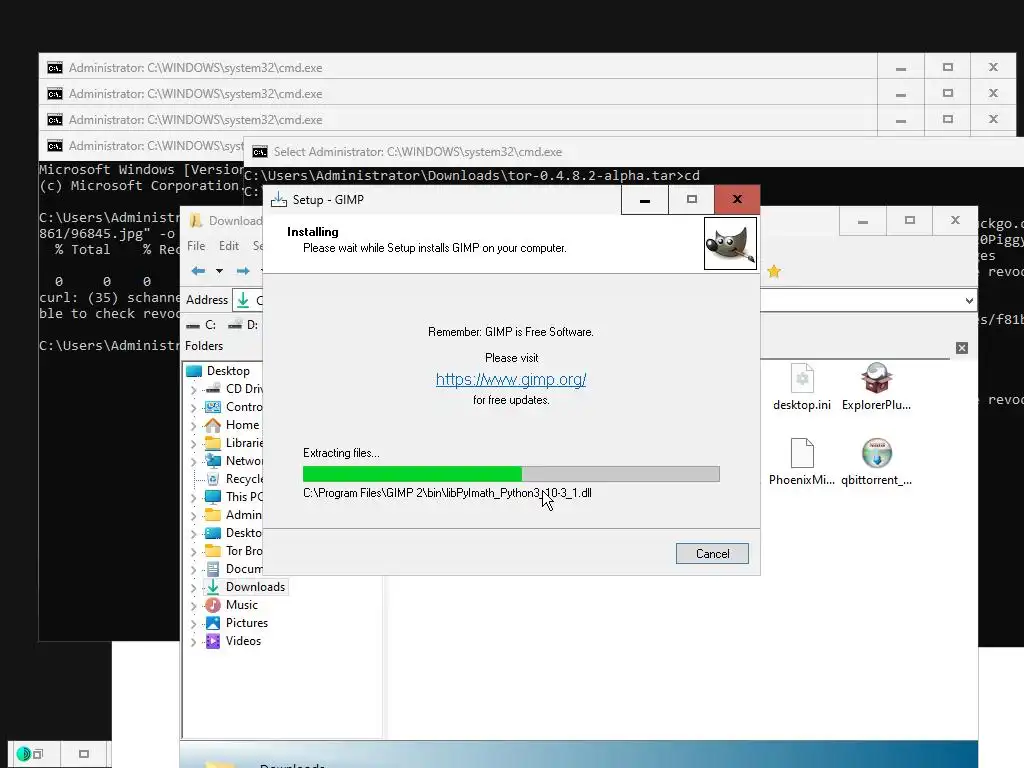This screenshot has height=768, width=1024.
Task: Open the back history dropdown arrow
Action: tap(219, 270)
